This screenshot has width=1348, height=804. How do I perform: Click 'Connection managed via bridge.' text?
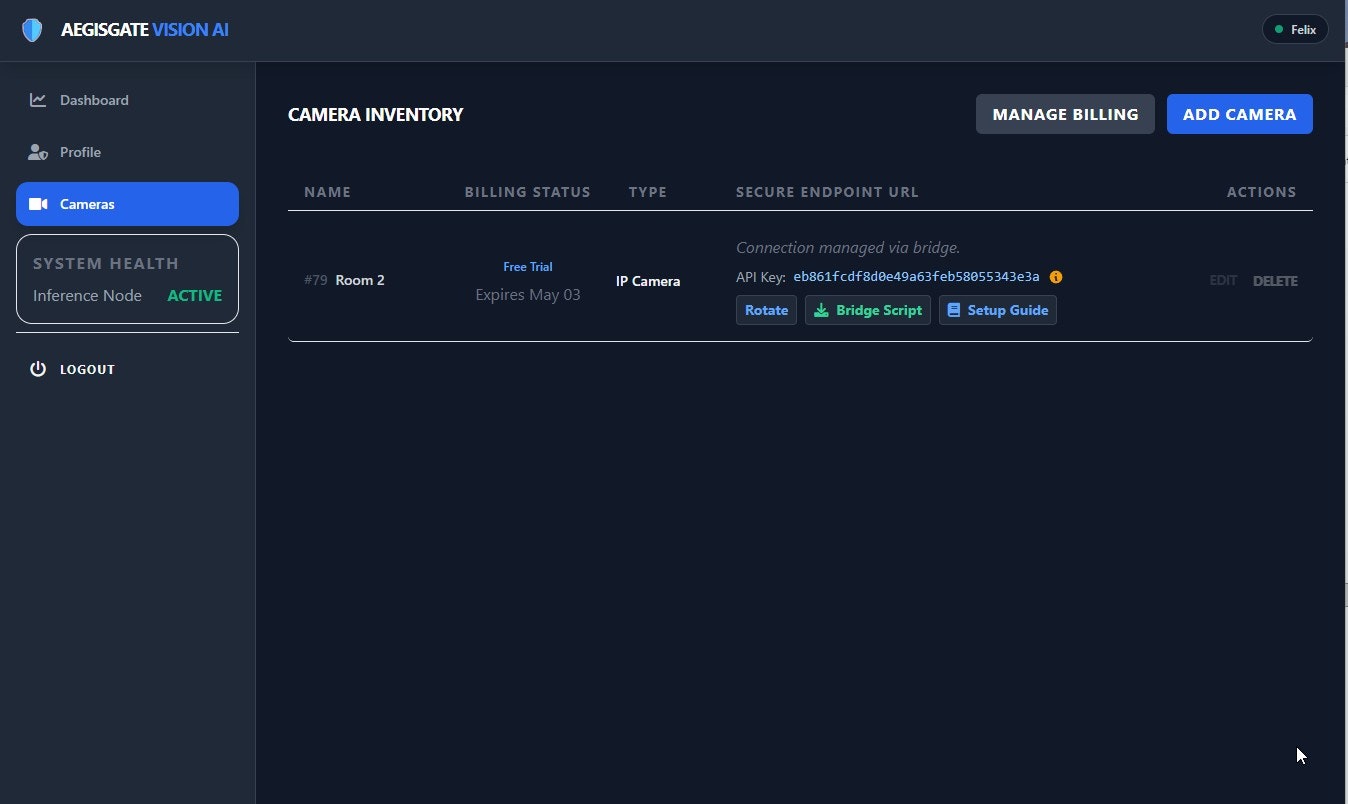(848, 248)
